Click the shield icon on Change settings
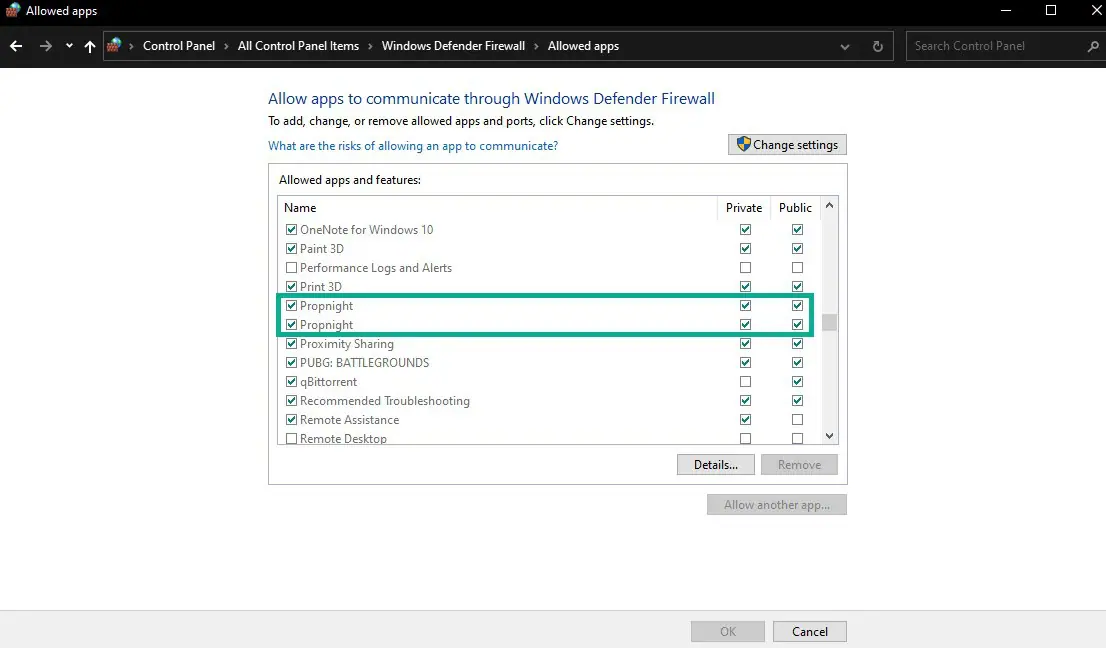Viewport: 1106px width, 648px height. click(743, 144)
